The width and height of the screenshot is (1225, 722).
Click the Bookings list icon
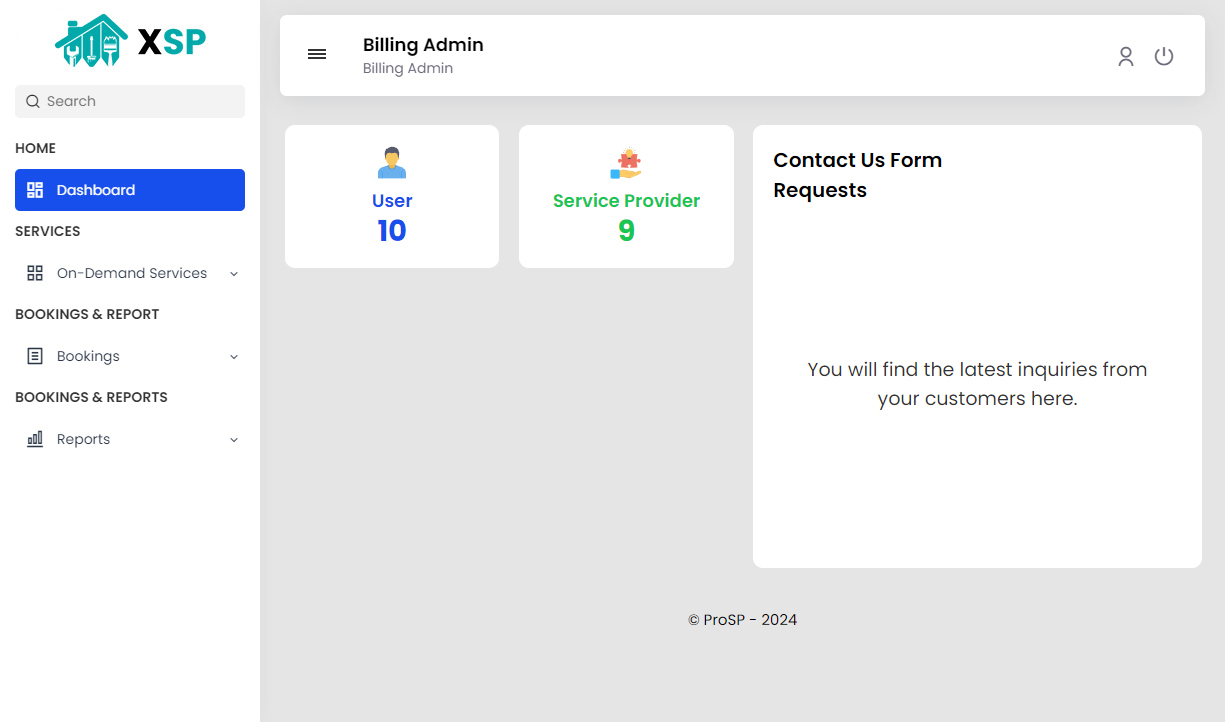(x=35, y=356)
